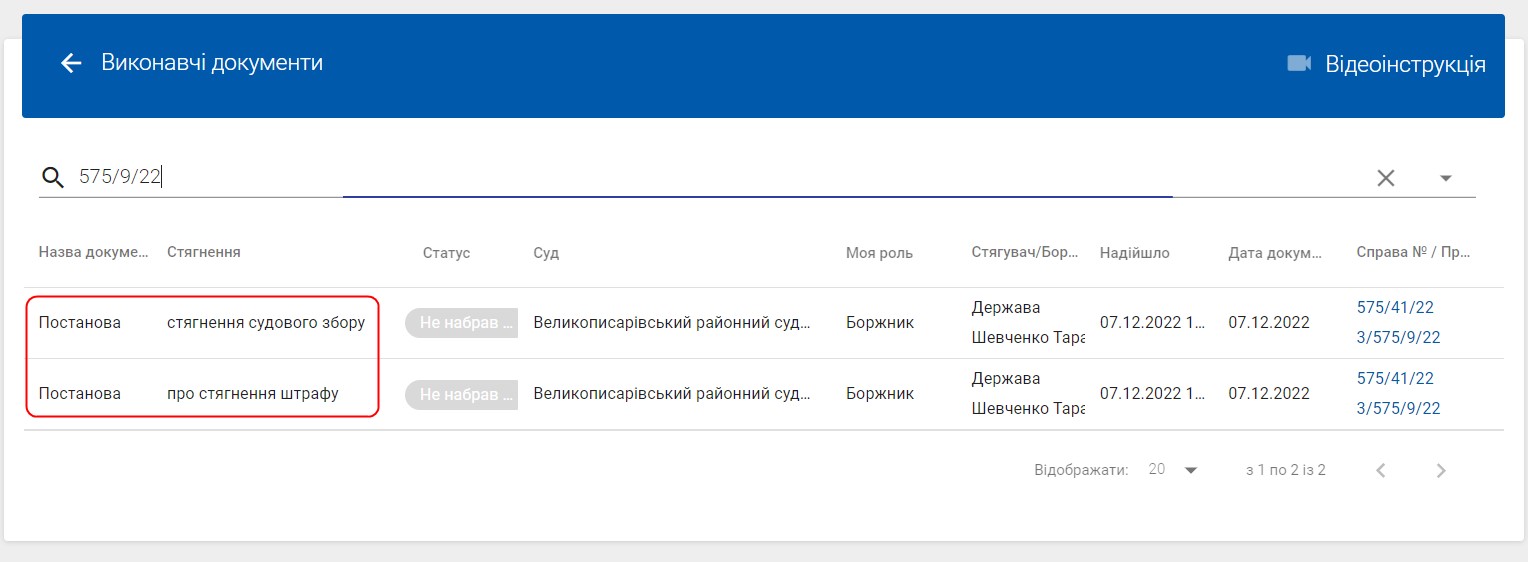Sort by the Статус column header

point(446,253)
